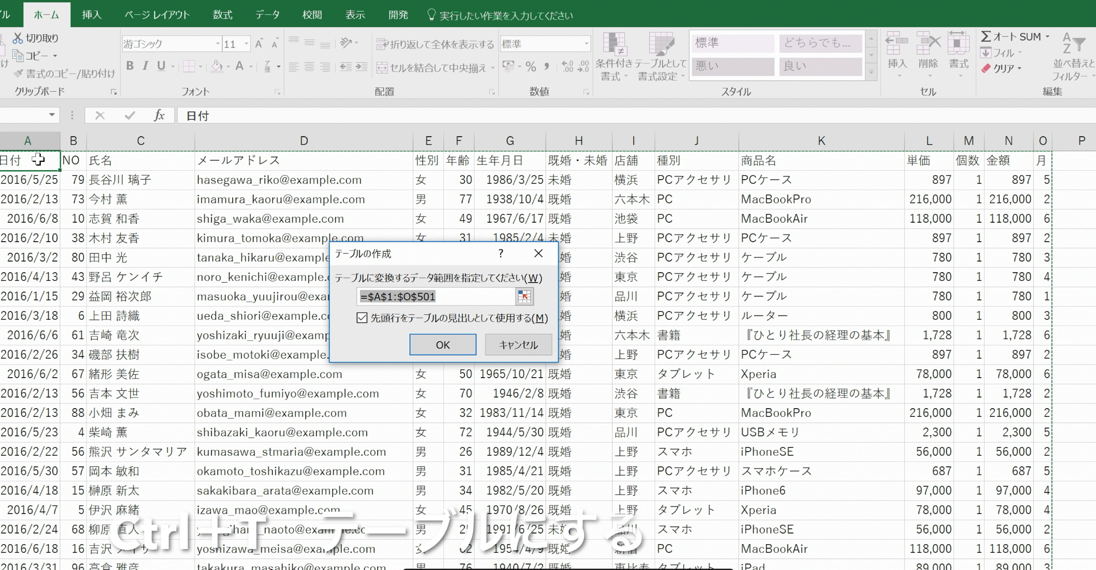Apply the Bad (悪い) cell style
Viewport: 1096px width, 570px height.
733,66
